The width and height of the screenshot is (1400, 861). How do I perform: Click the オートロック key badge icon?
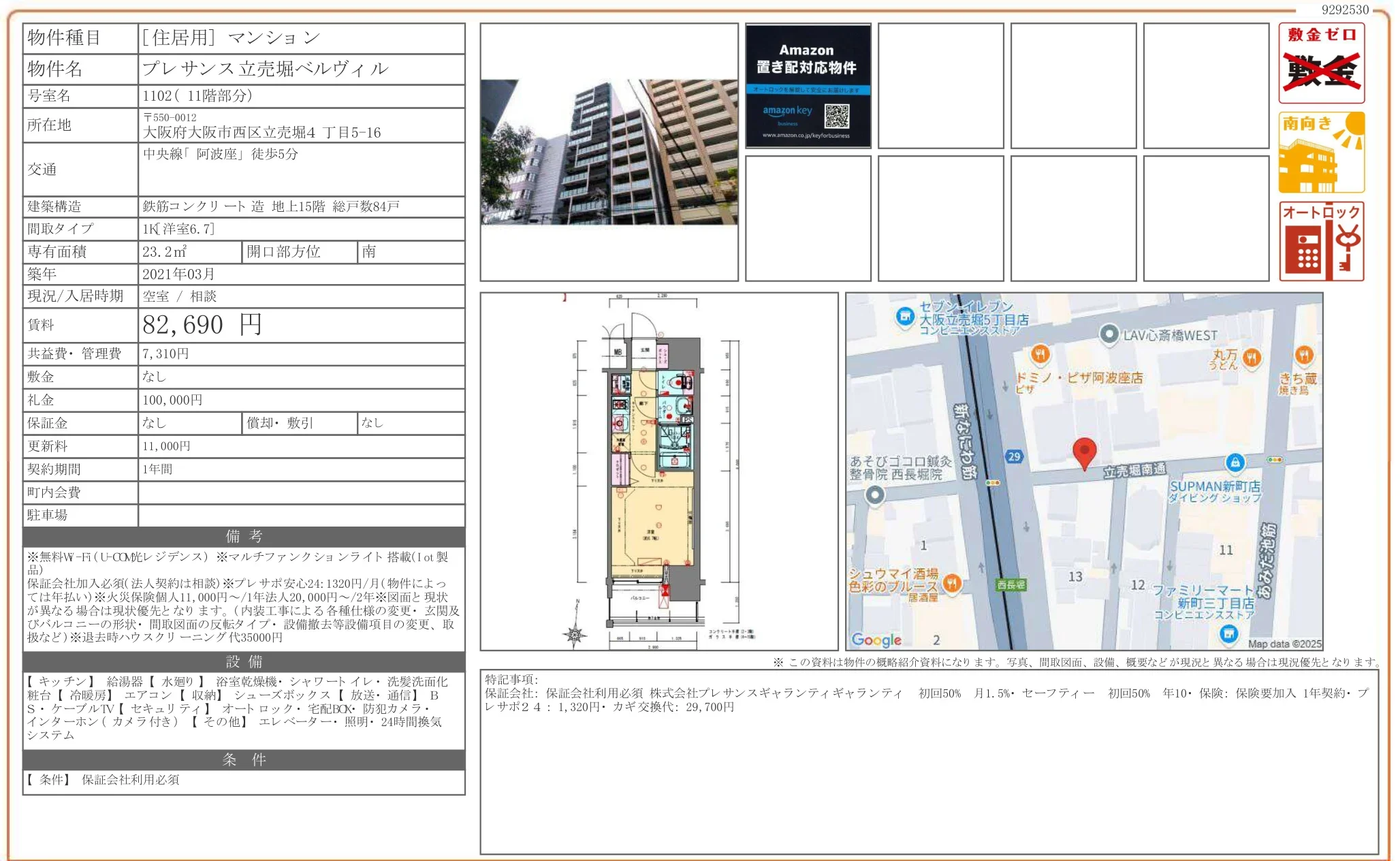1321,241
